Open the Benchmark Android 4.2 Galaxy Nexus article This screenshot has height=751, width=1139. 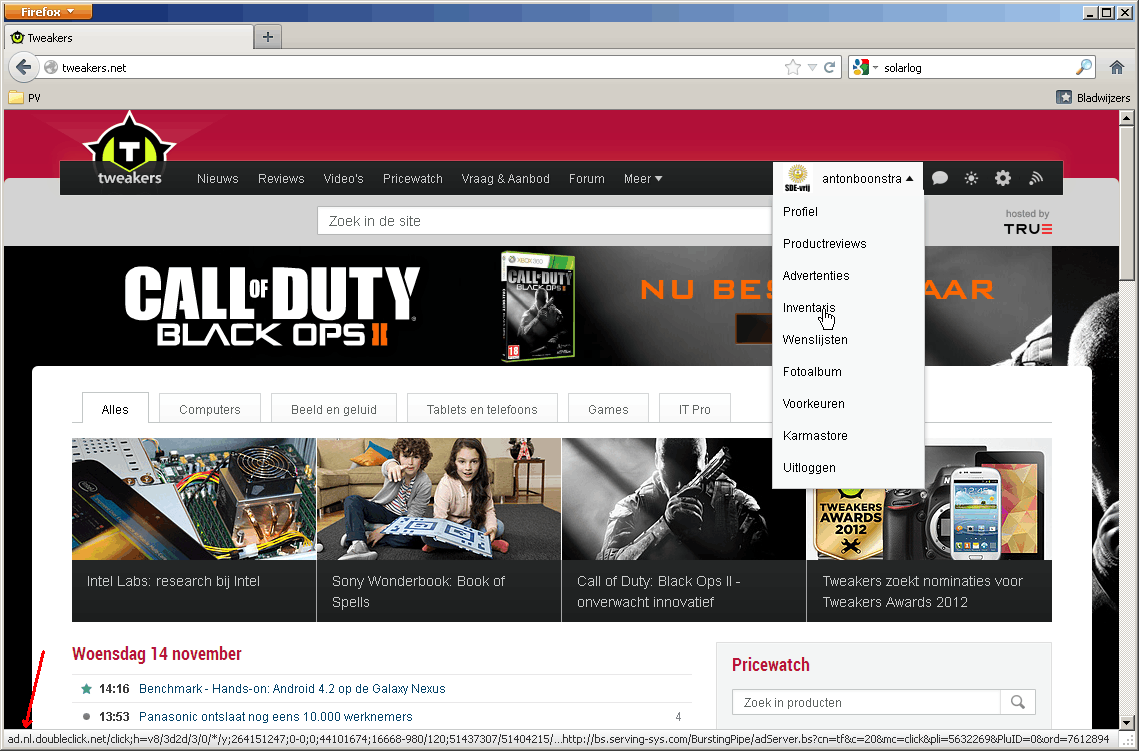pos(292,689)
